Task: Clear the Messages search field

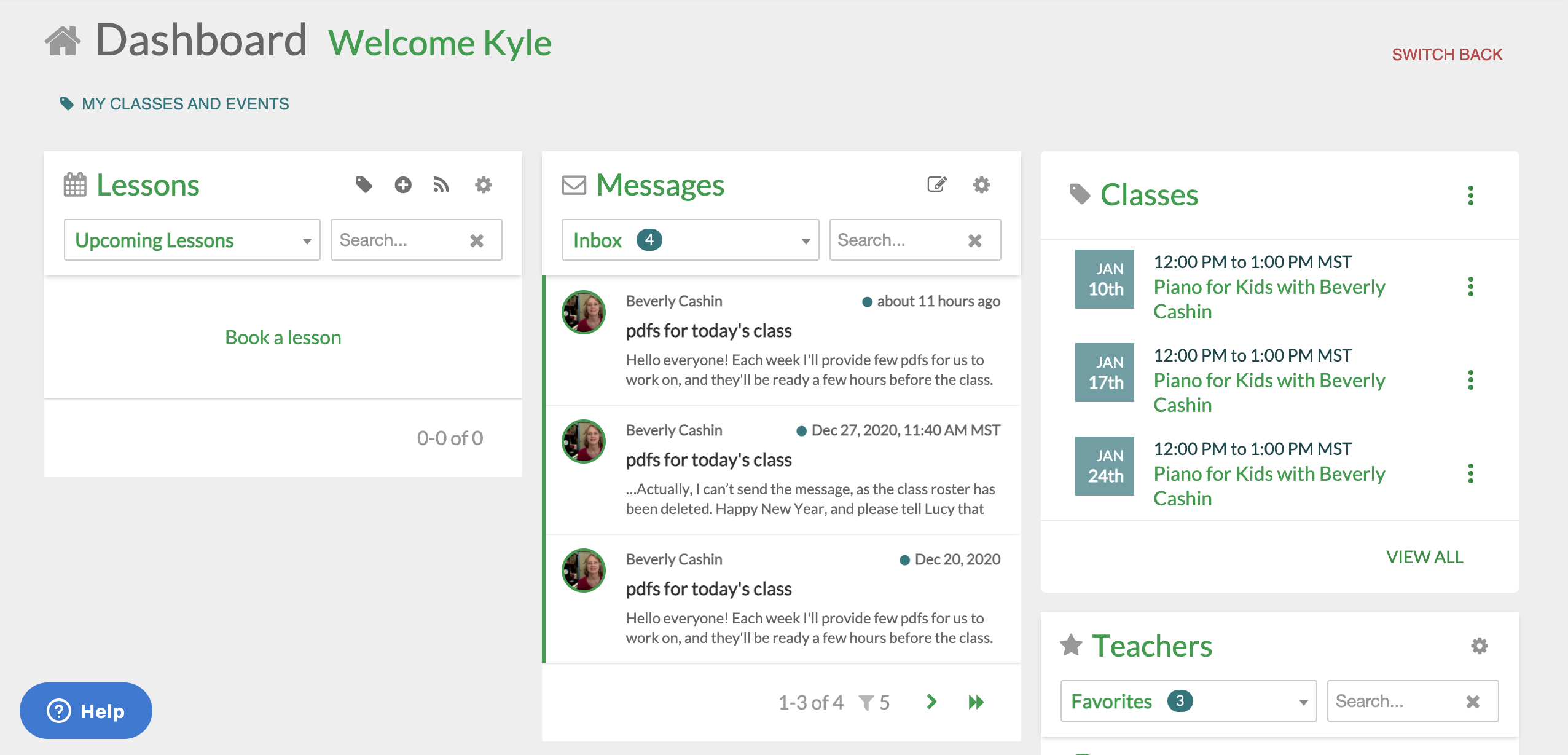Action: pyautogui.click(x=974, y=240)
